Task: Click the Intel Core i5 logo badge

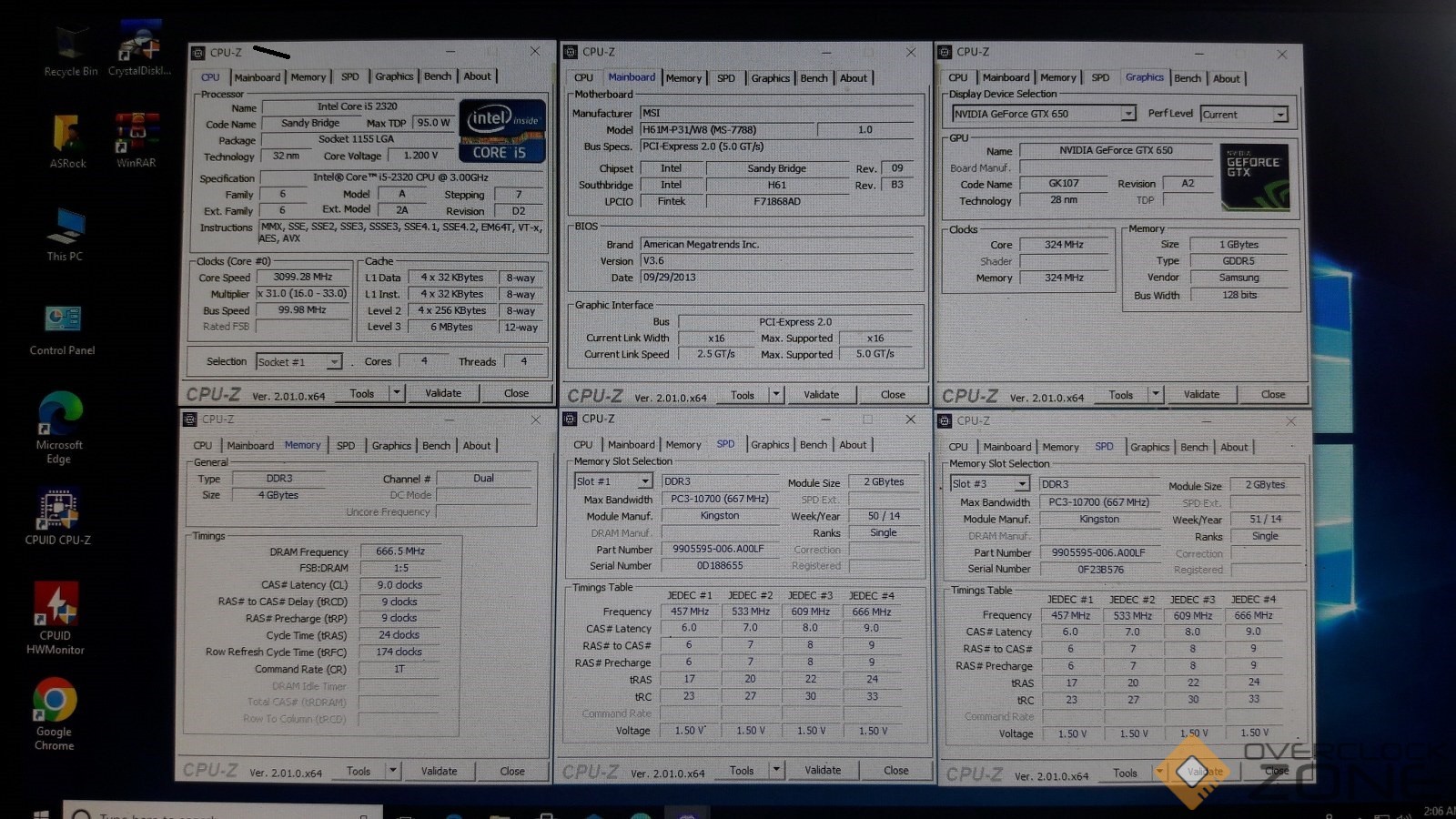Action: click(x=501, y=131)
